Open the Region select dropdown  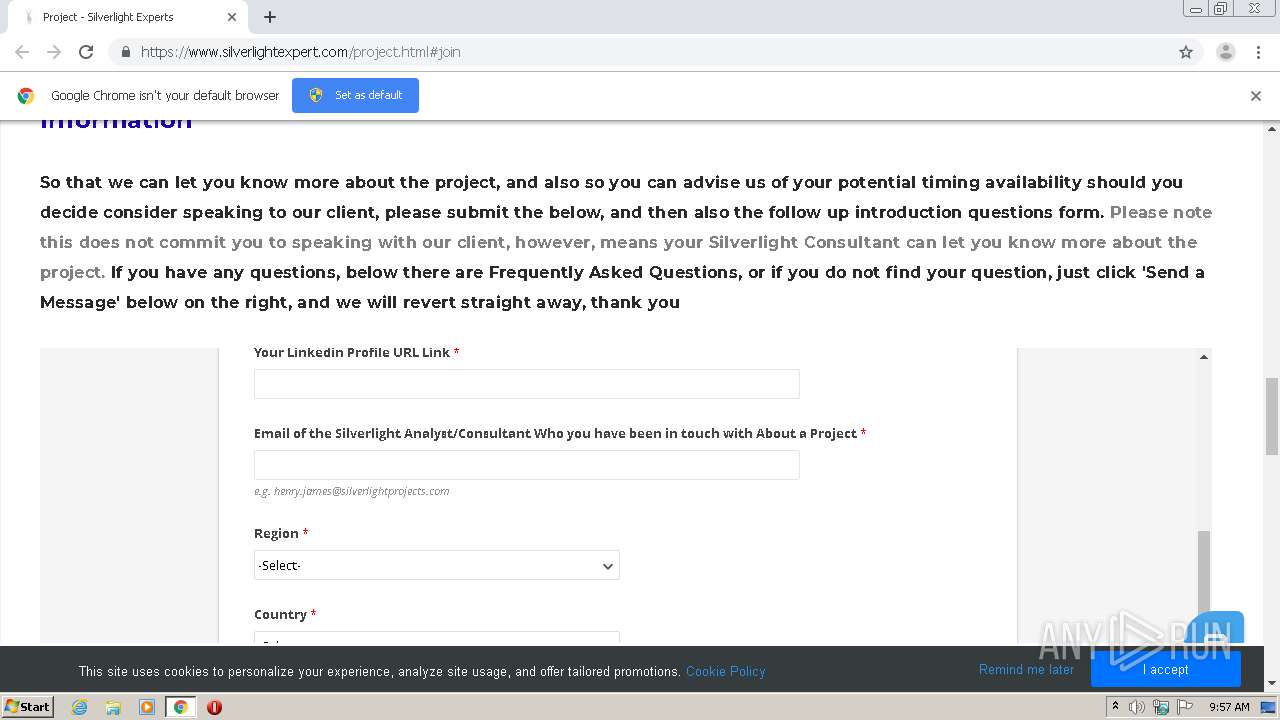pyautogui.click(x=437, y=565)
